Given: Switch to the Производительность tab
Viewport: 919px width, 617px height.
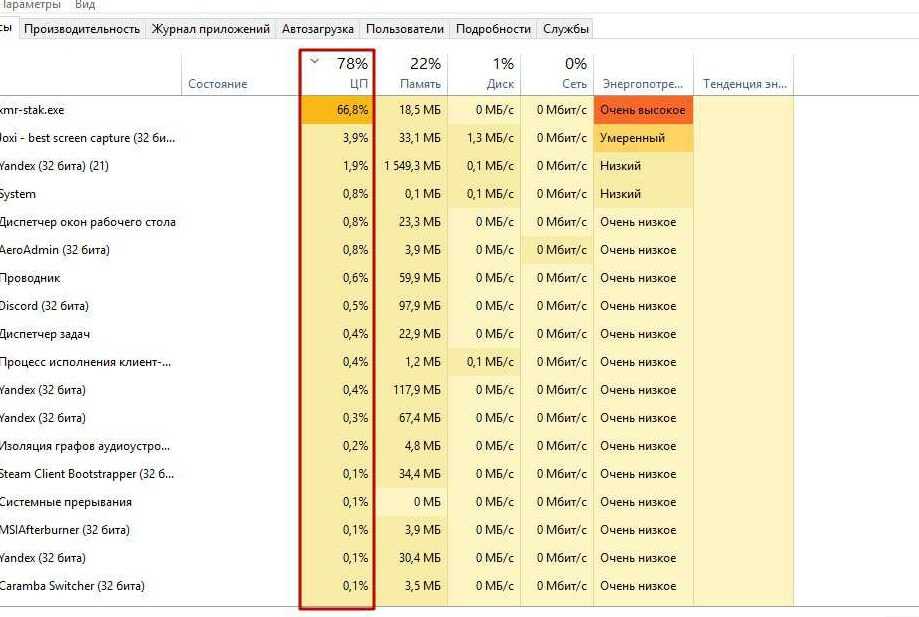Looking at the screenshot, I should [x=82, y=29].
